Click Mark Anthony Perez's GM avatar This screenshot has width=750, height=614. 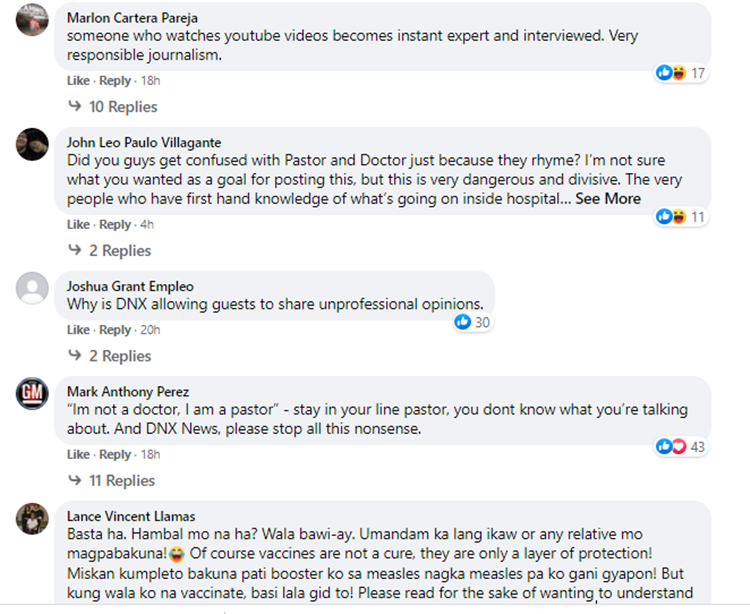(33, 394)
